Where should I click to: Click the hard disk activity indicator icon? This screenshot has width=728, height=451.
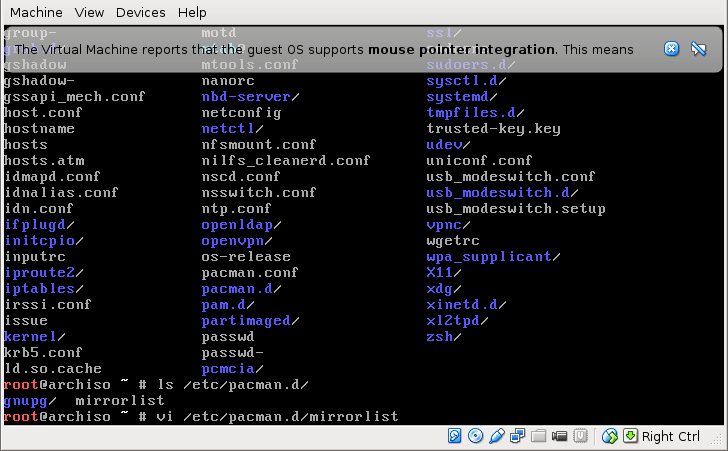[455, 436]
